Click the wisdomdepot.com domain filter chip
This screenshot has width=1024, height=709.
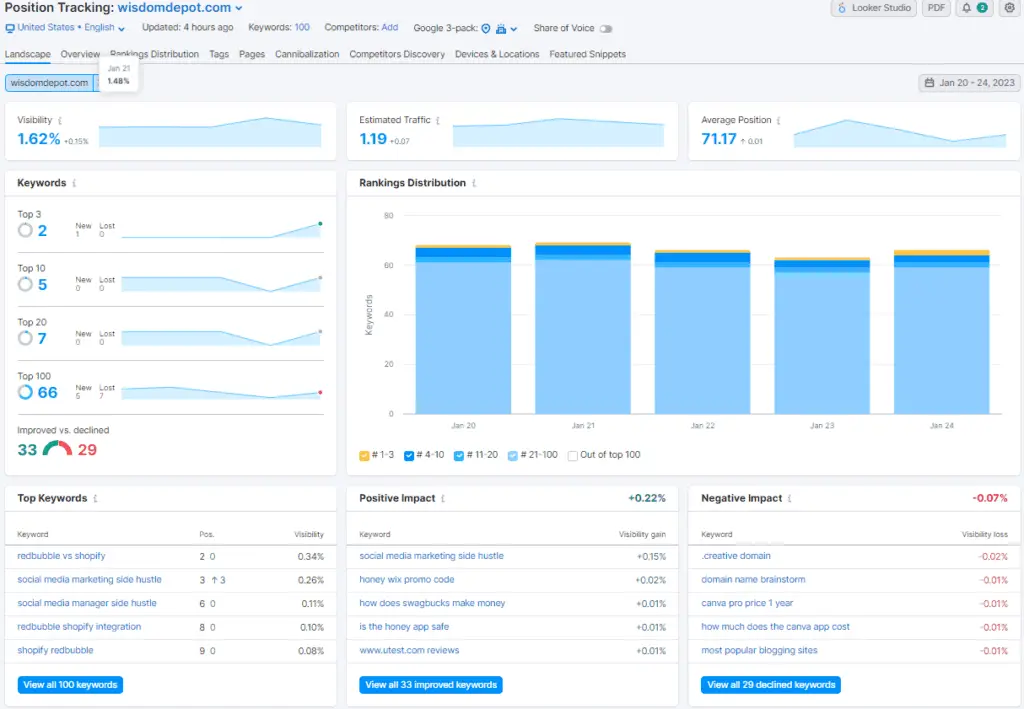tap(49, 83)
